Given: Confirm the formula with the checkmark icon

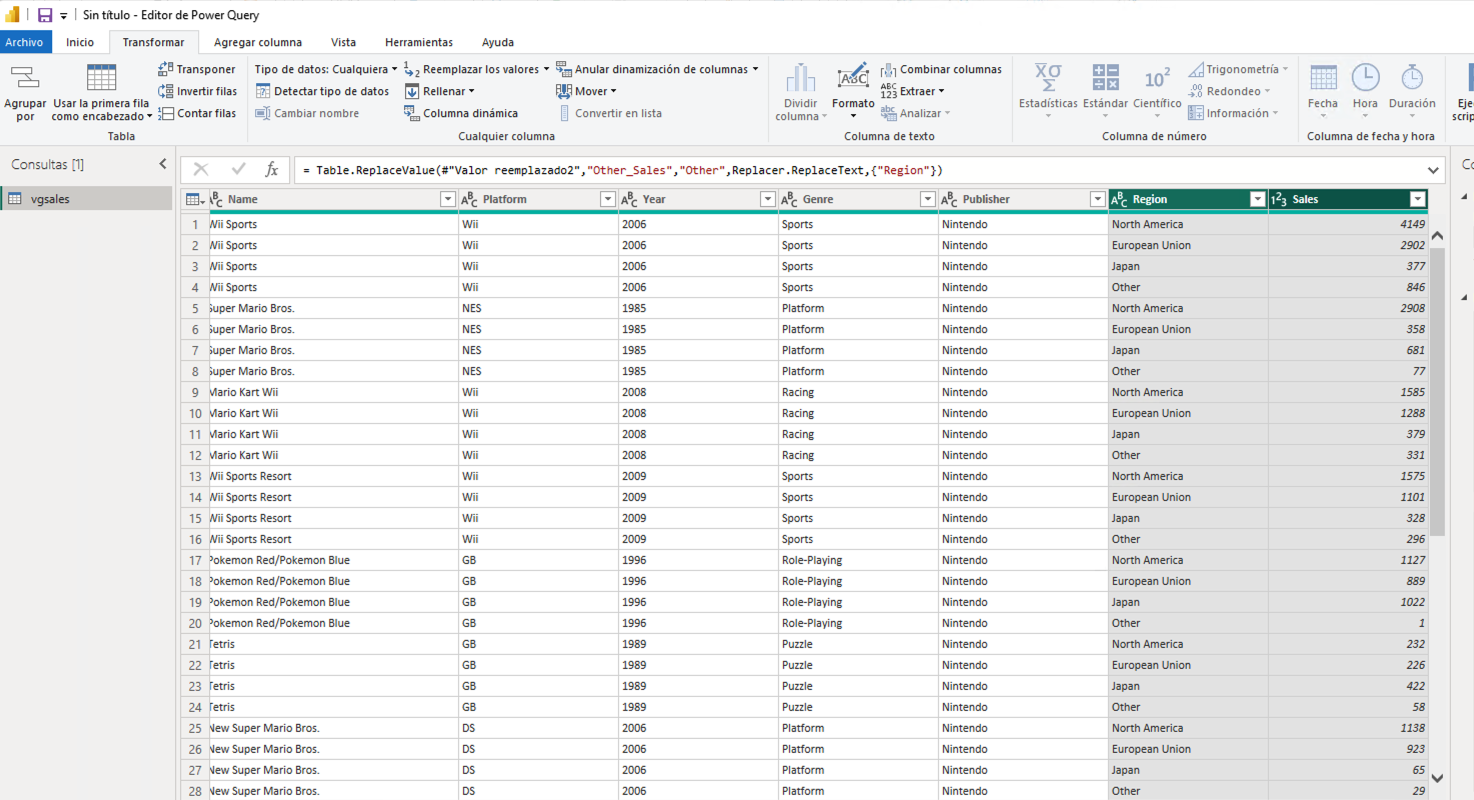Looking at the screenshot, I should [x=238, y=170].
